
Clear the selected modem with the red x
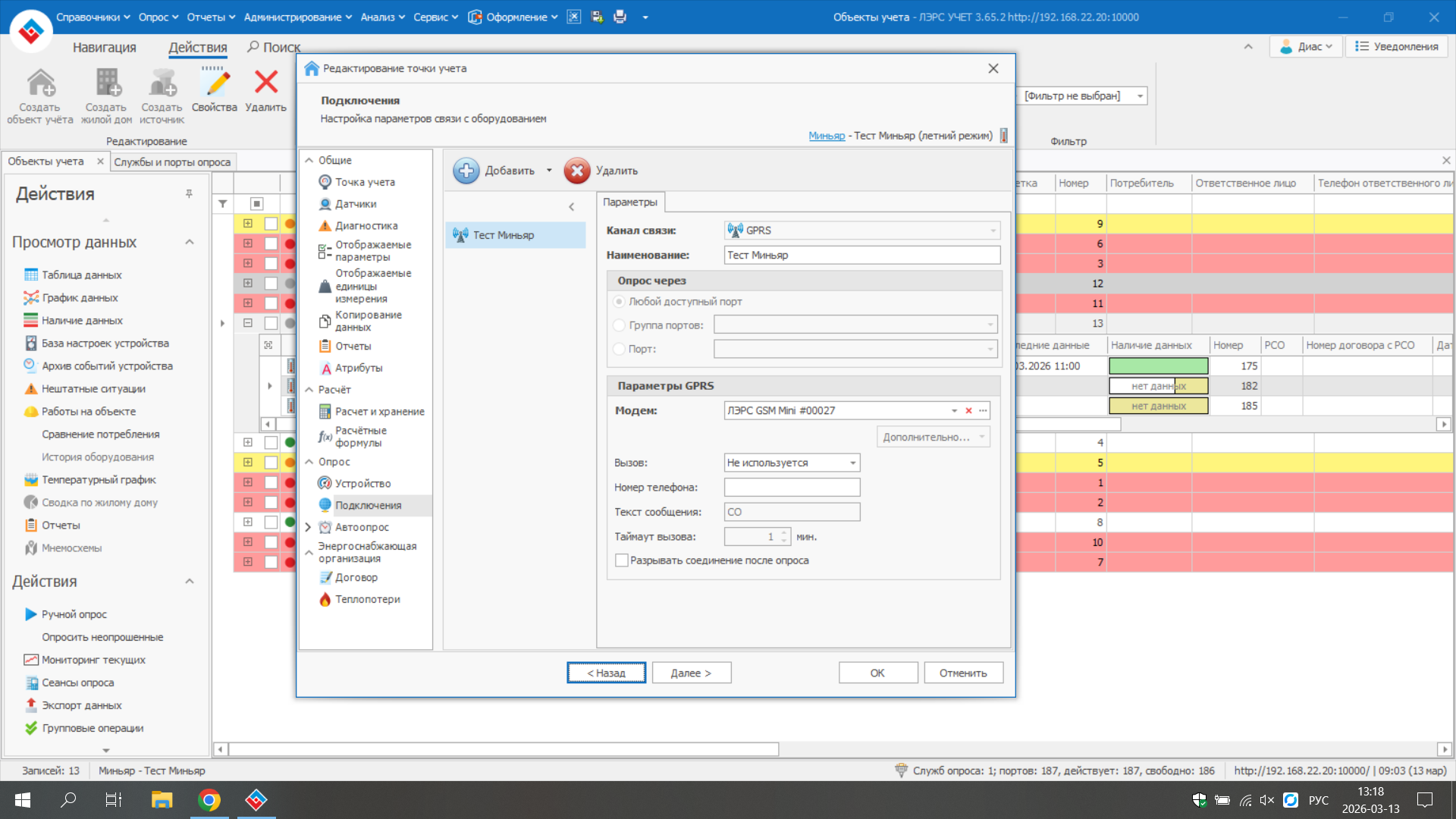968,410
